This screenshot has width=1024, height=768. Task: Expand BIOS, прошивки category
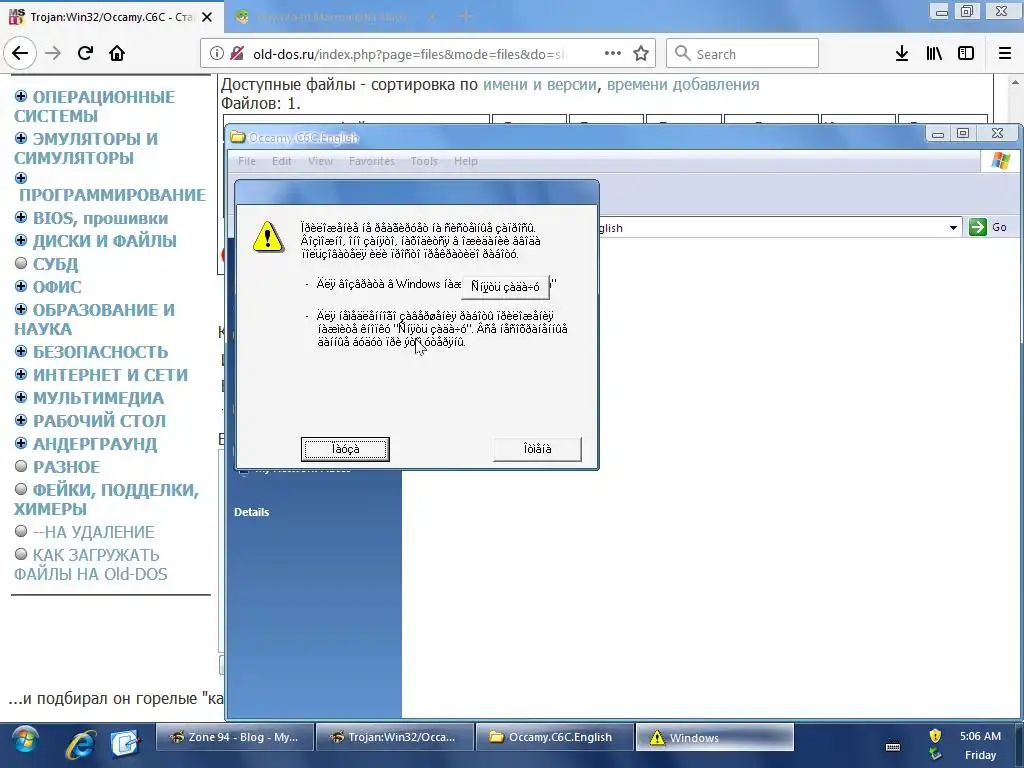click(x=21, y=217)
